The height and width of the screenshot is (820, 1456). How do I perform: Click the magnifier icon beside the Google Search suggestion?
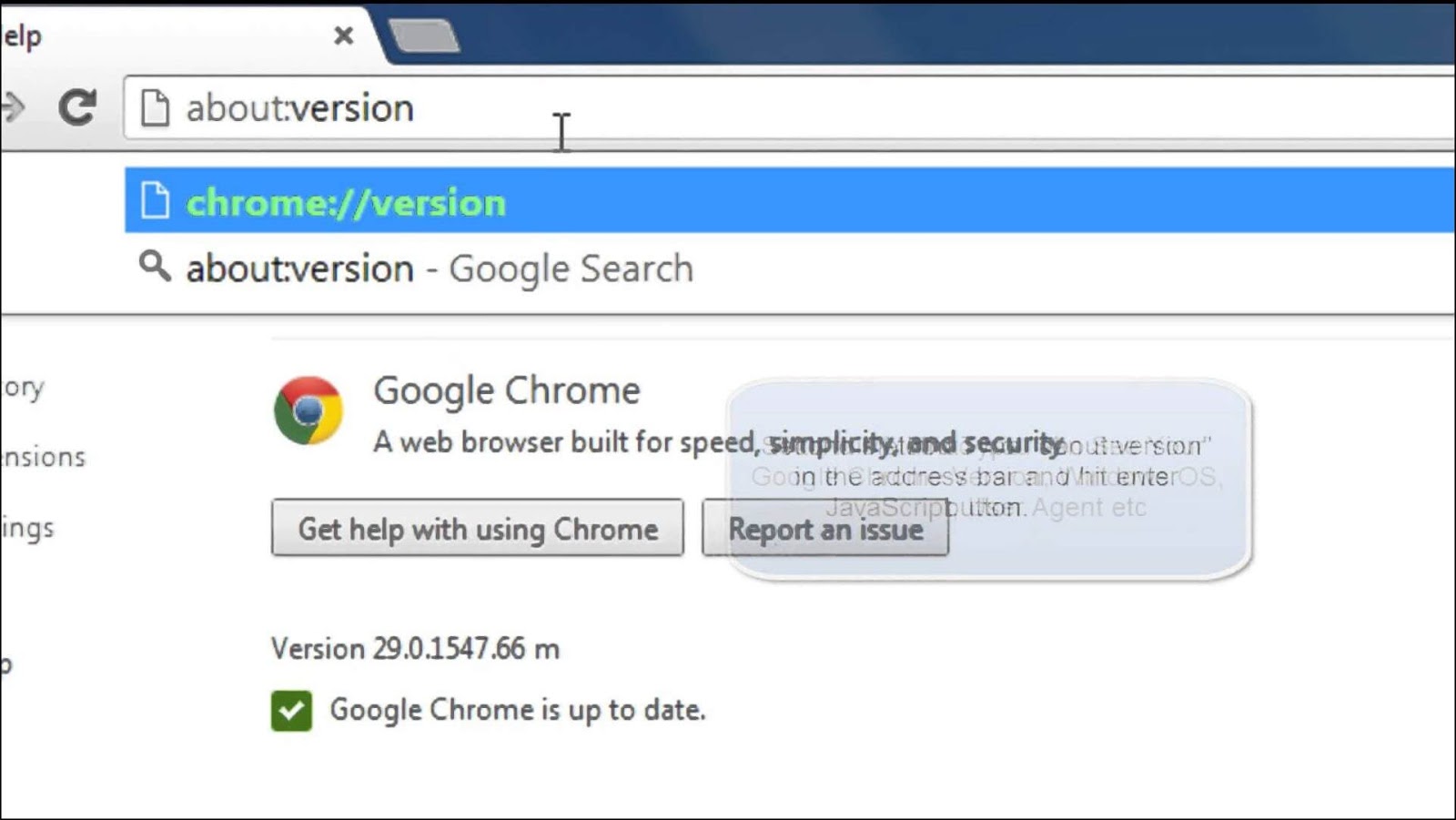(155, 267)
